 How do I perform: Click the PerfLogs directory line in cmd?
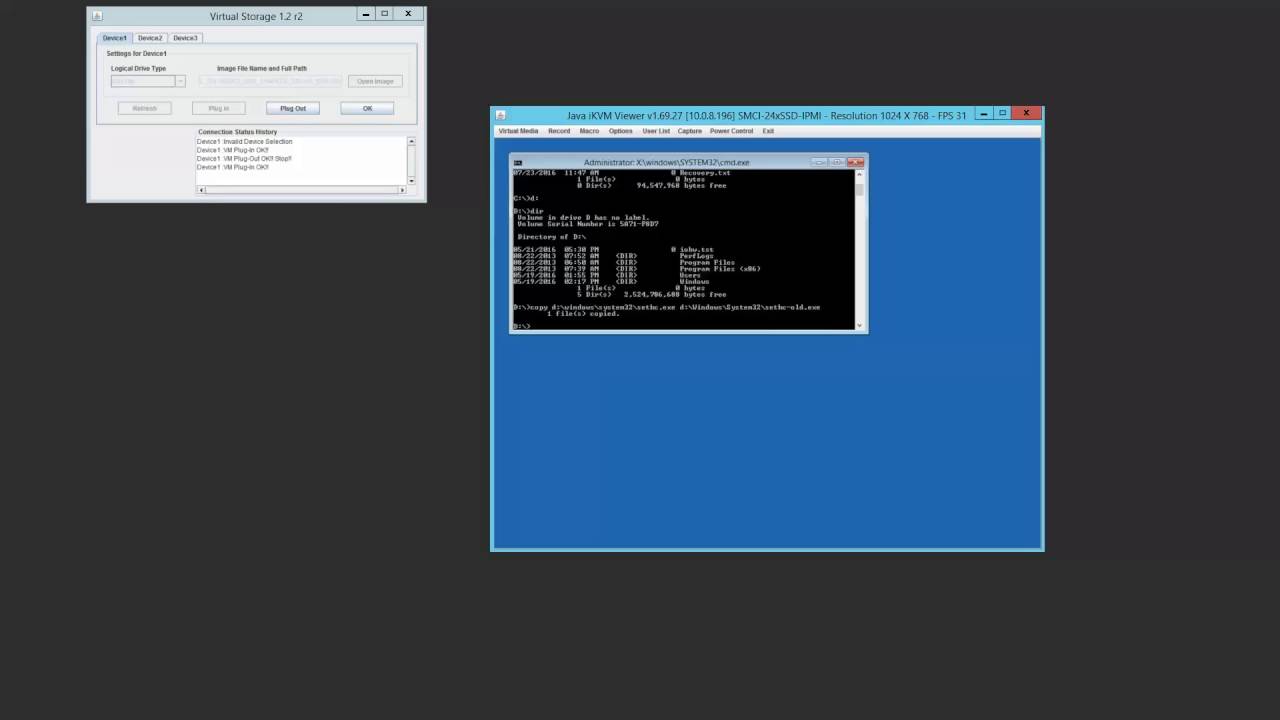[x=613, y=256]
